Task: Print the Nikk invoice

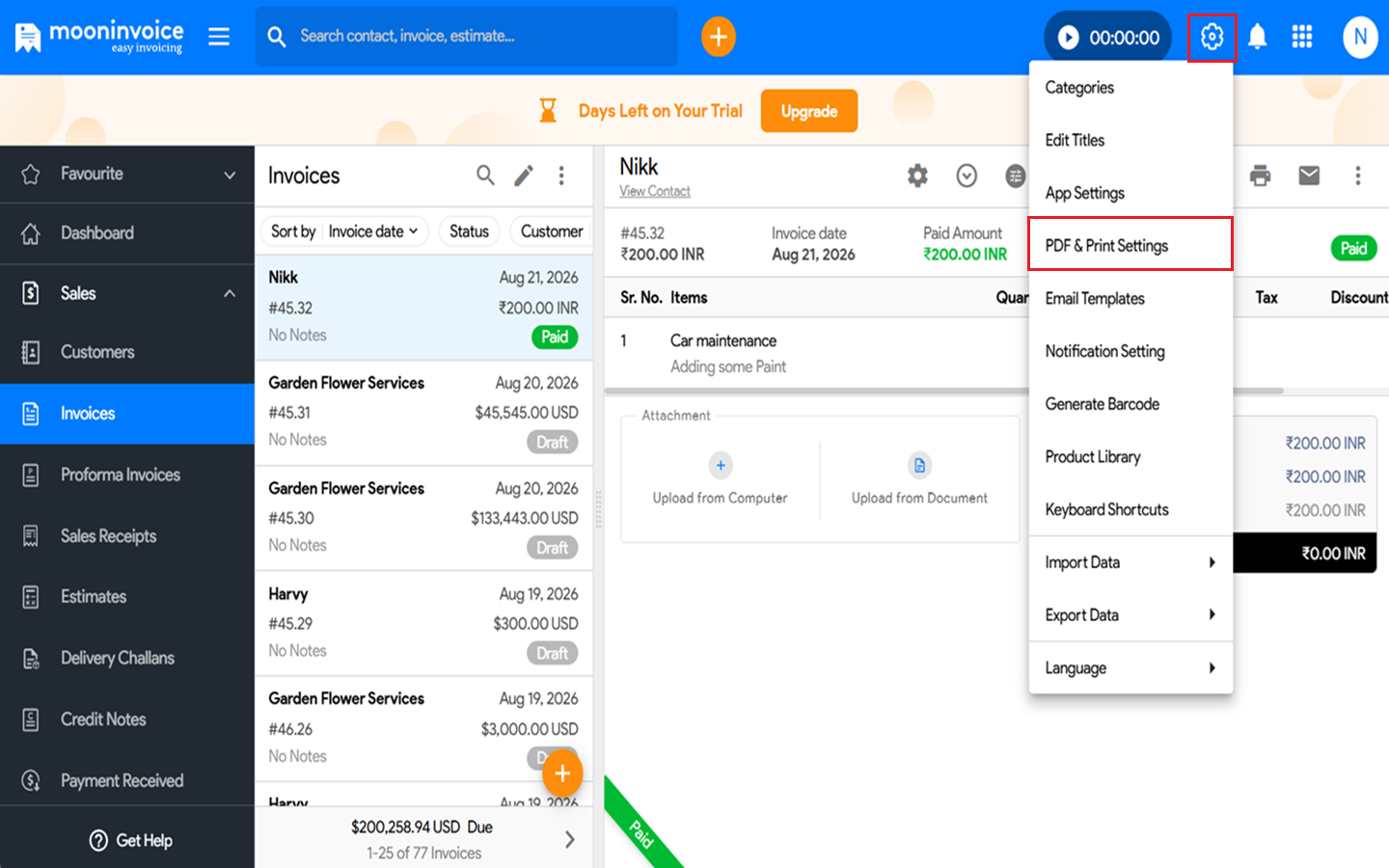Action: pyautogui.click(x=1260, y=176)
